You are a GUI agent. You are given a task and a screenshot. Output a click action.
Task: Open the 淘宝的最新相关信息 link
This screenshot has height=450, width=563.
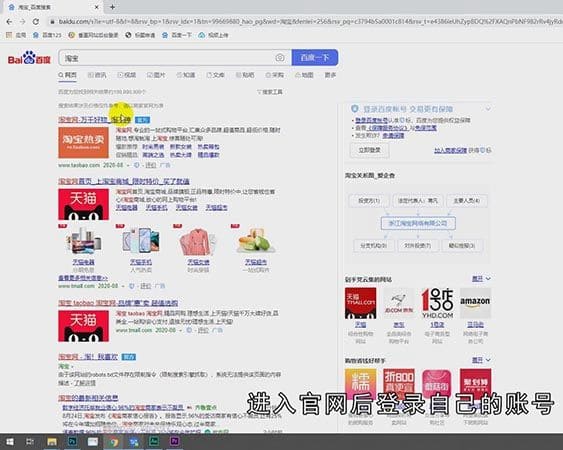(88, 398)
